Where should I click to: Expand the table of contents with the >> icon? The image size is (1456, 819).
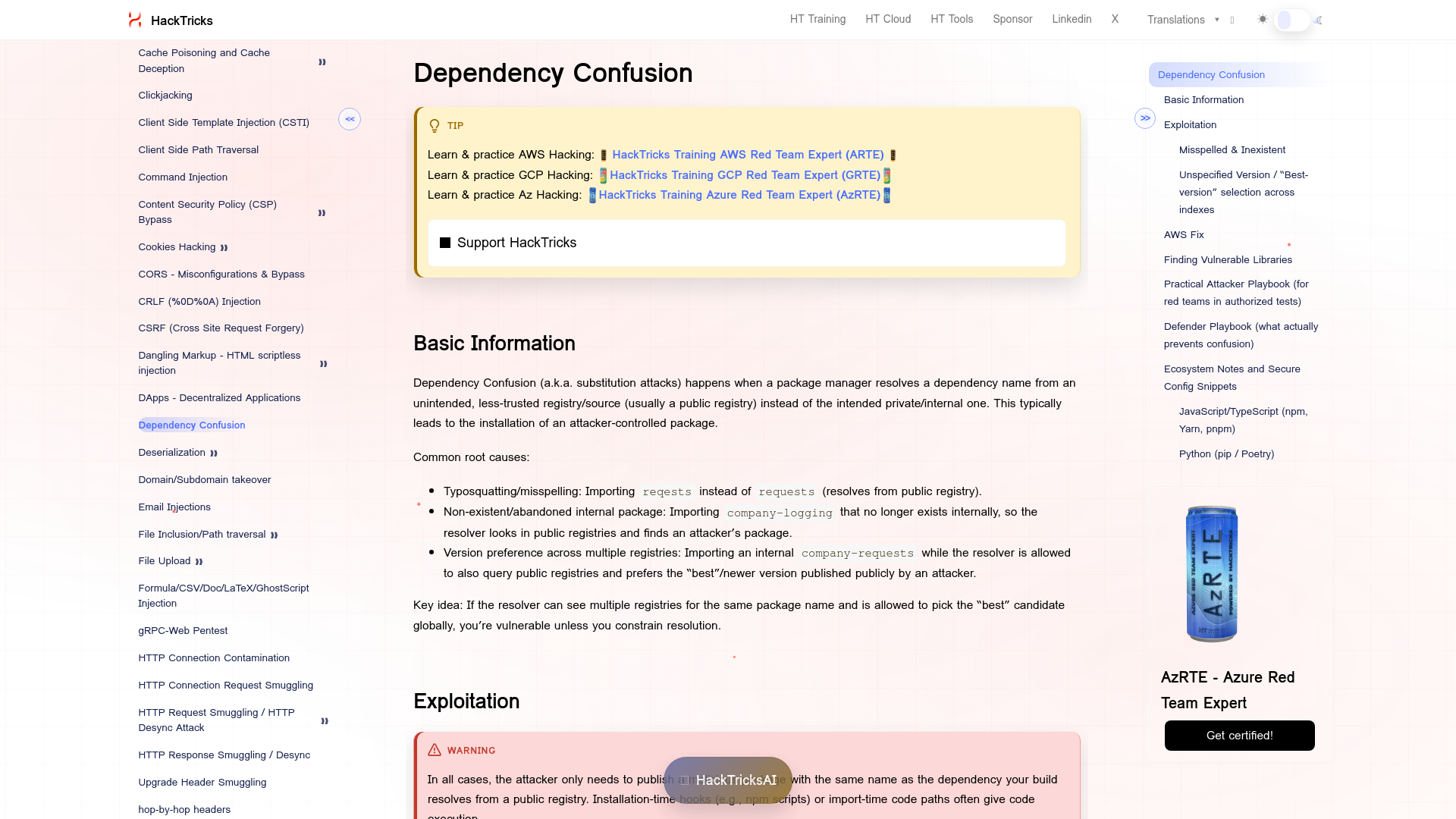[x=1145, y=119]
